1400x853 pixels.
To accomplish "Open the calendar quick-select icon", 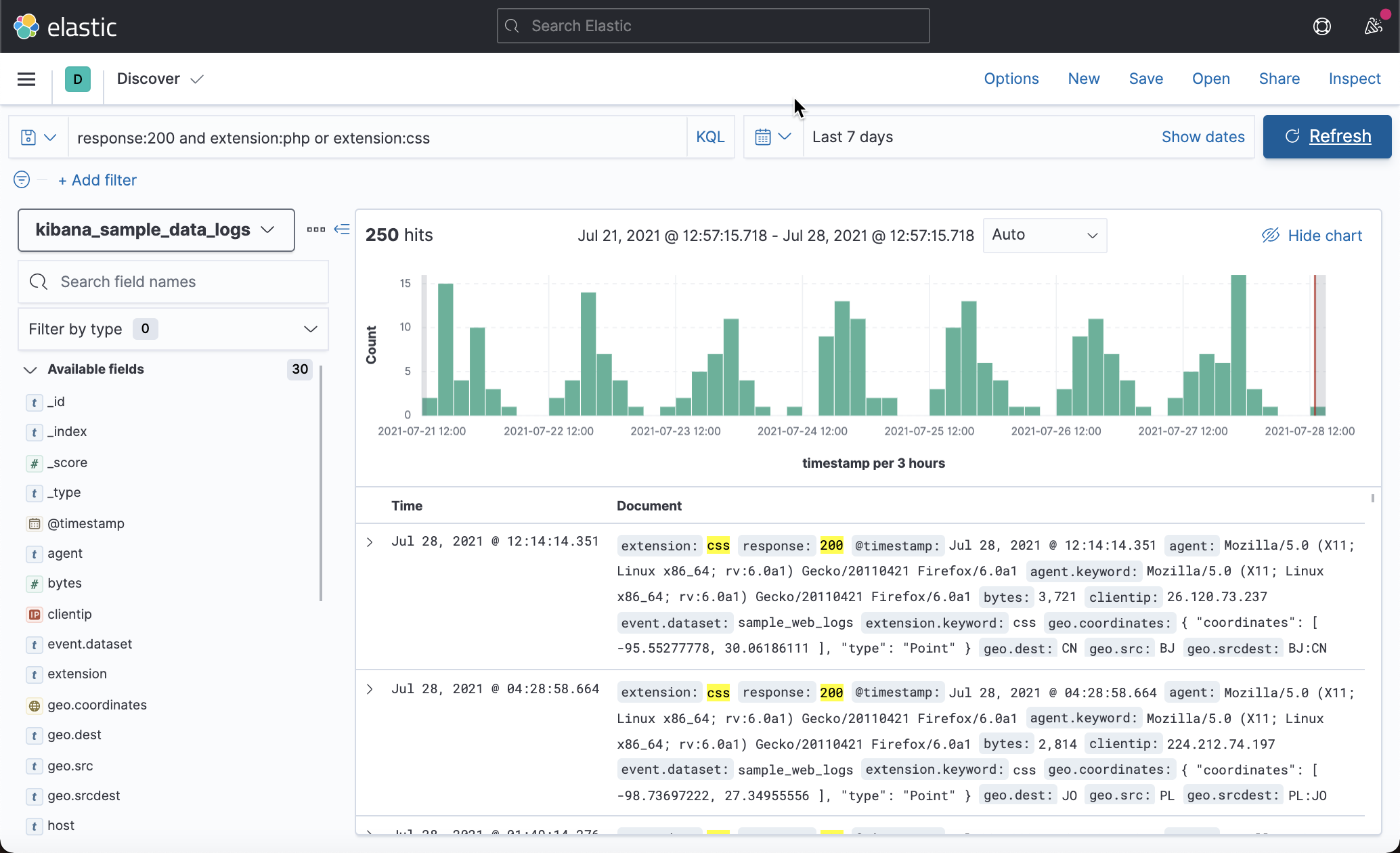I will pos(772,136).
